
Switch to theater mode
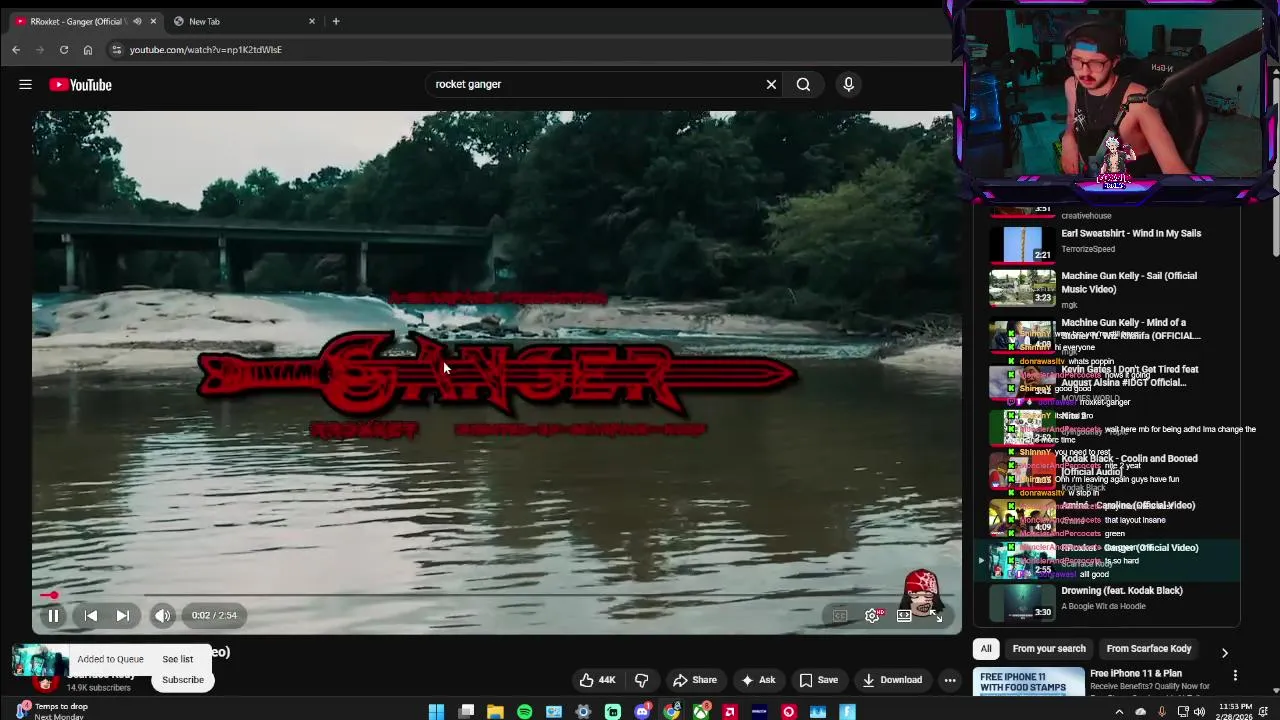click(904, 616)
